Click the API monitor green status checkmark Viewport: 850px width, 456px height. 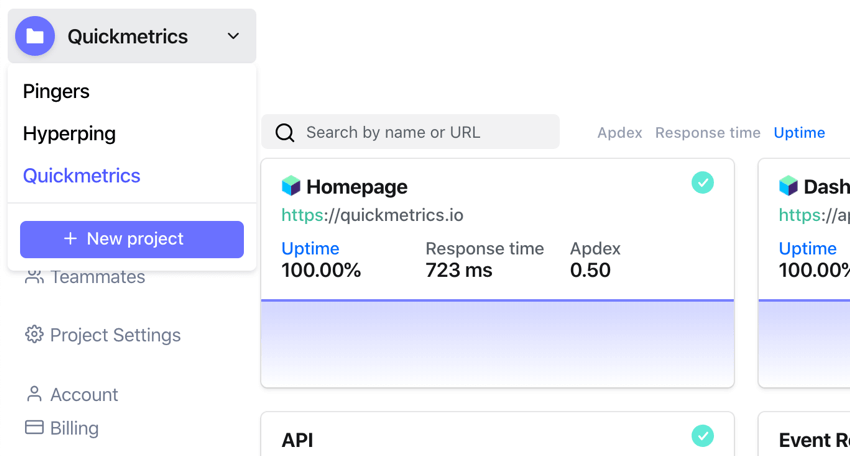tap(703, 436)
